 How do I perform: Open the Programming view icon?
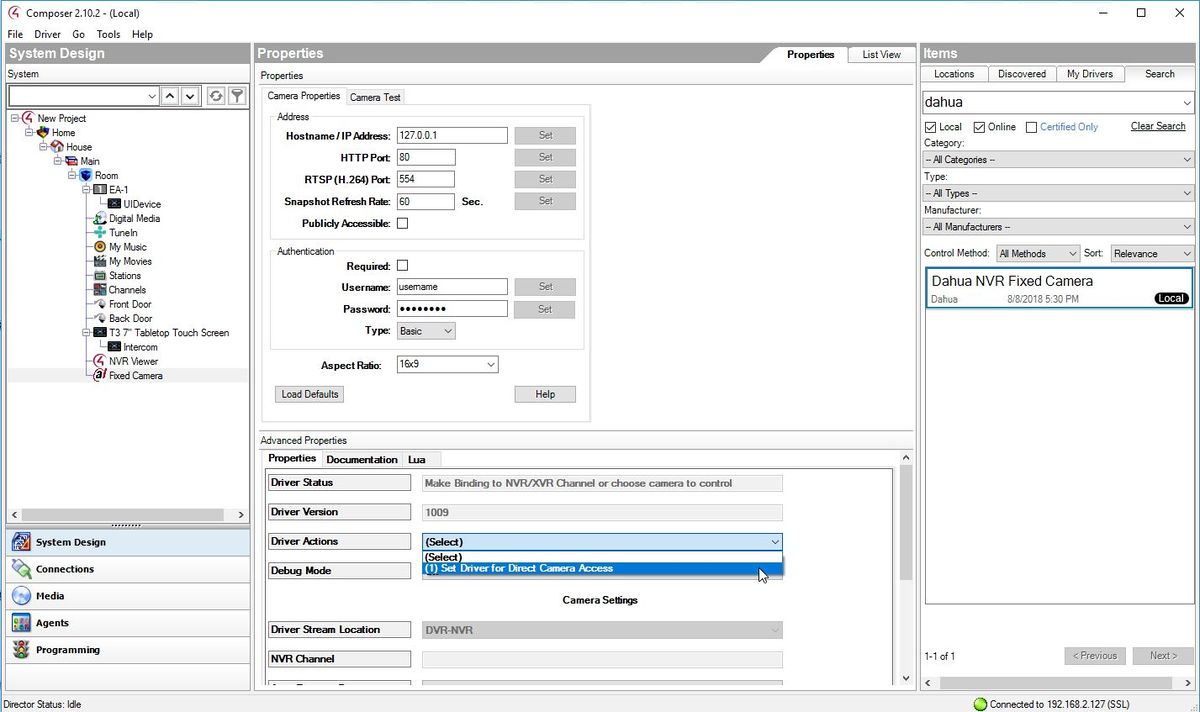point(21,650)
